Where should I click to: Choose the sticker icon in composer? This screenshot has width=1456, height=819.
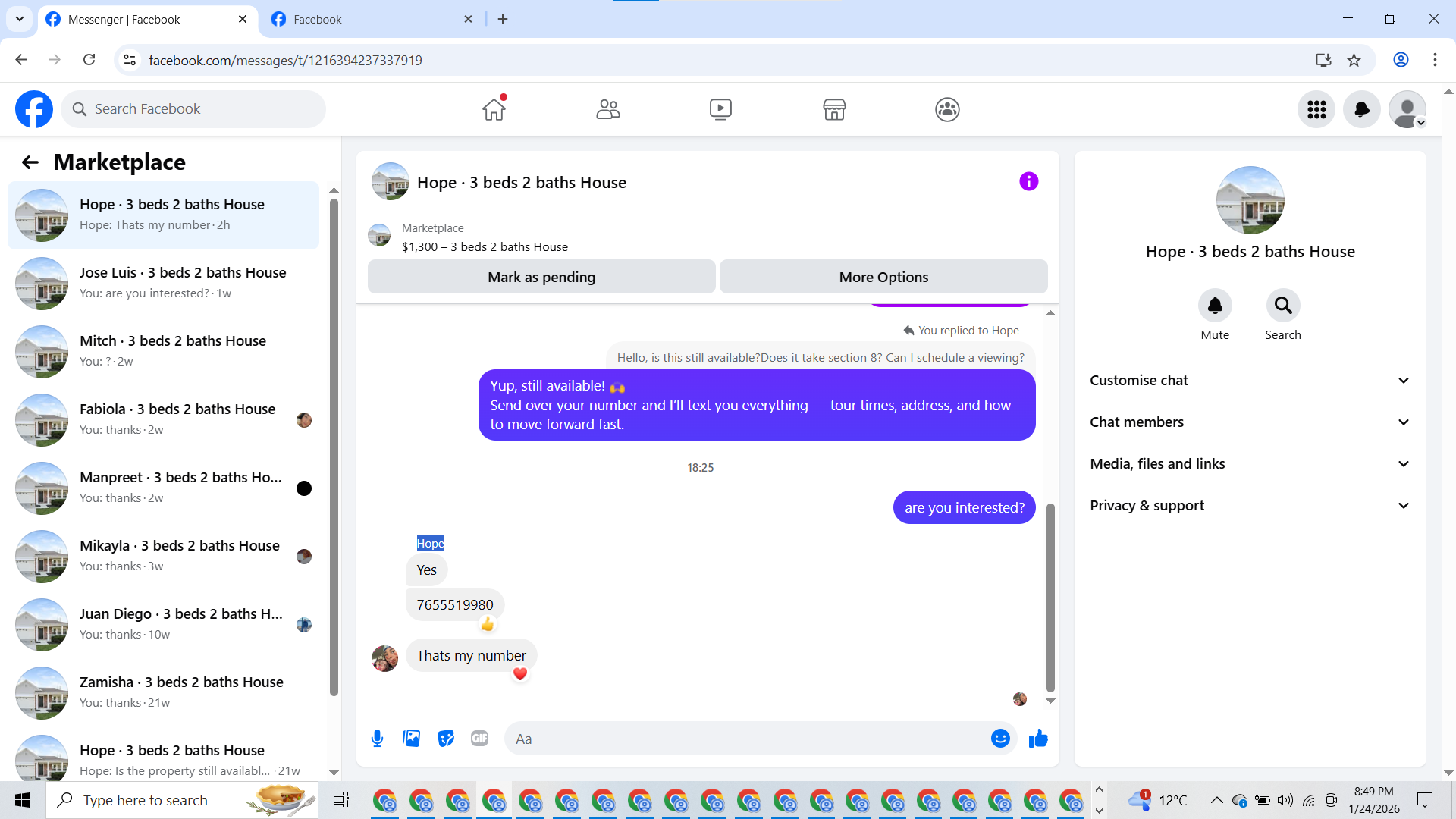click(446, 738)
